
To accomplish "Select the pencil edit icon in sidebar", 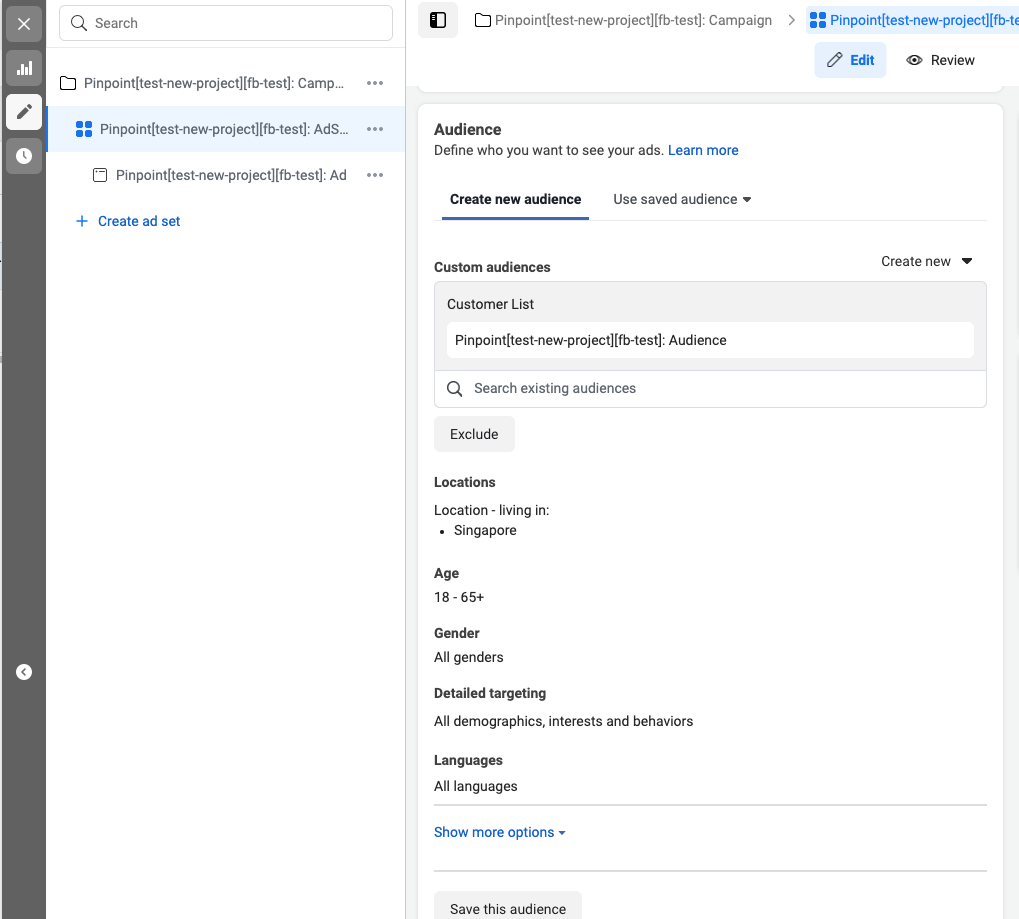I will [24, 112].
